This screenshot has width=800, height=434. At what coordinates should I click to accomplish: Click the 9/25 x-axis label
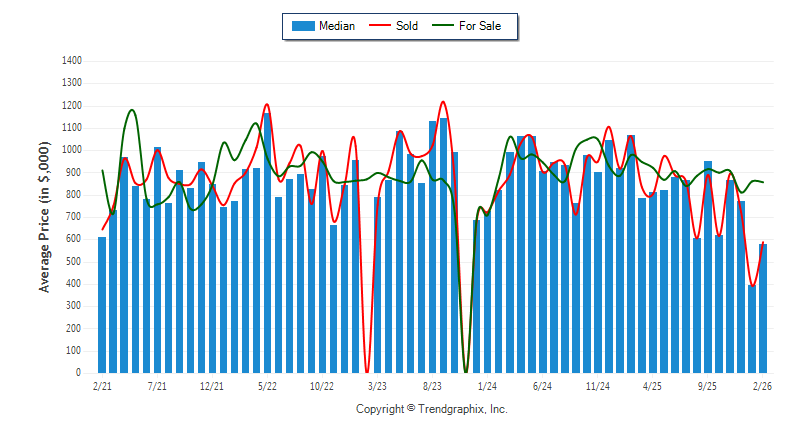708,385
